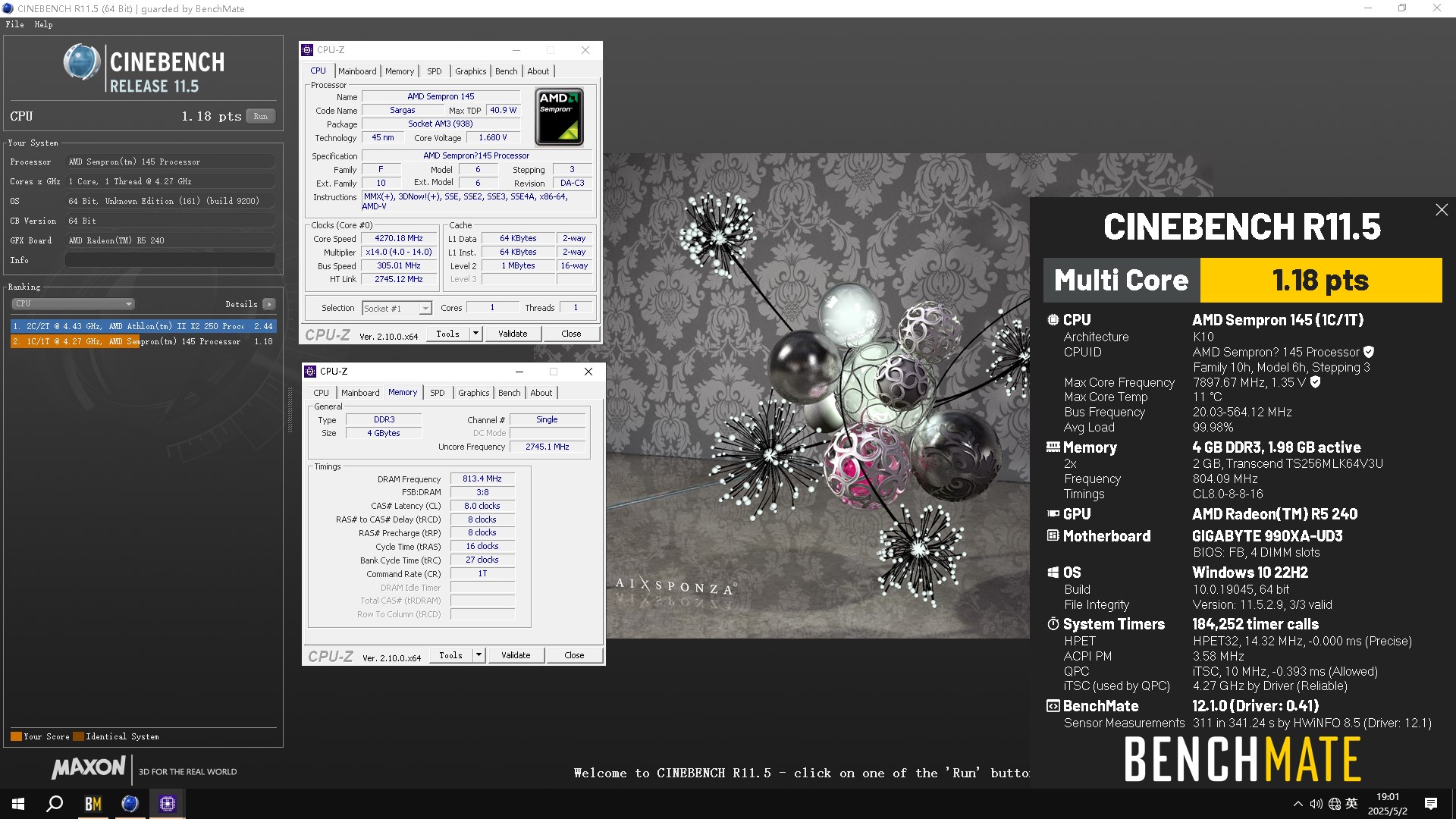Click the CPUID verified shield icon
Screen dimensions: 1456x819
(x=1369, y=352)
